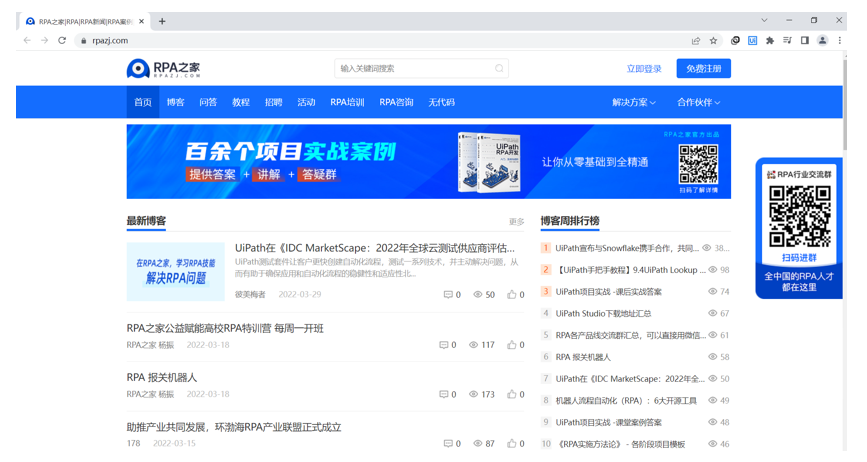This screenshot has width=867, height=462.
Task: Click the site lock icon in address bar
Action: [83, 40]
